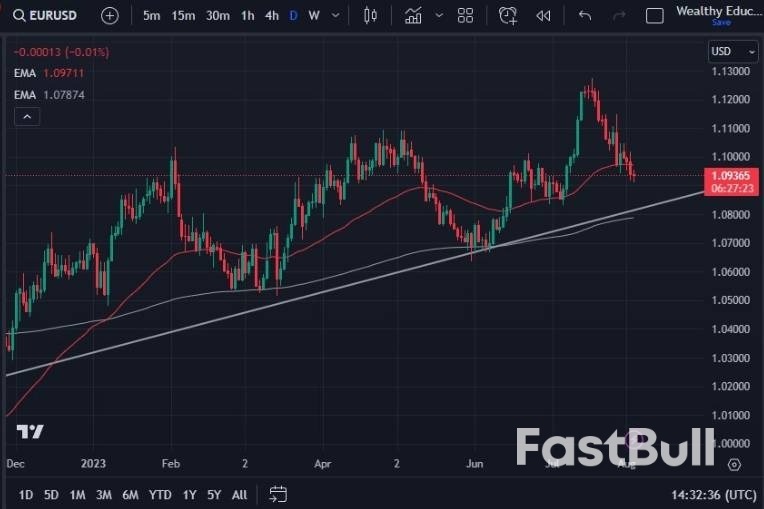764x509 pixels.
Task: Click the EURUSD symbol search
Action: point(47,16)
